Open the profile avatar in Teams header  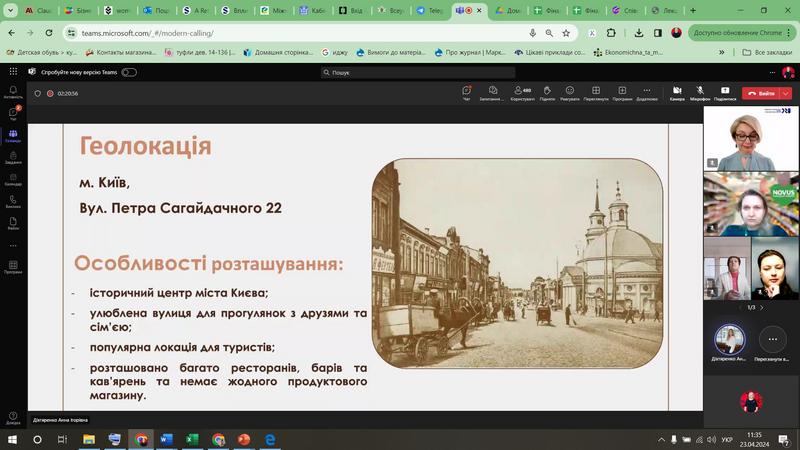788,72
